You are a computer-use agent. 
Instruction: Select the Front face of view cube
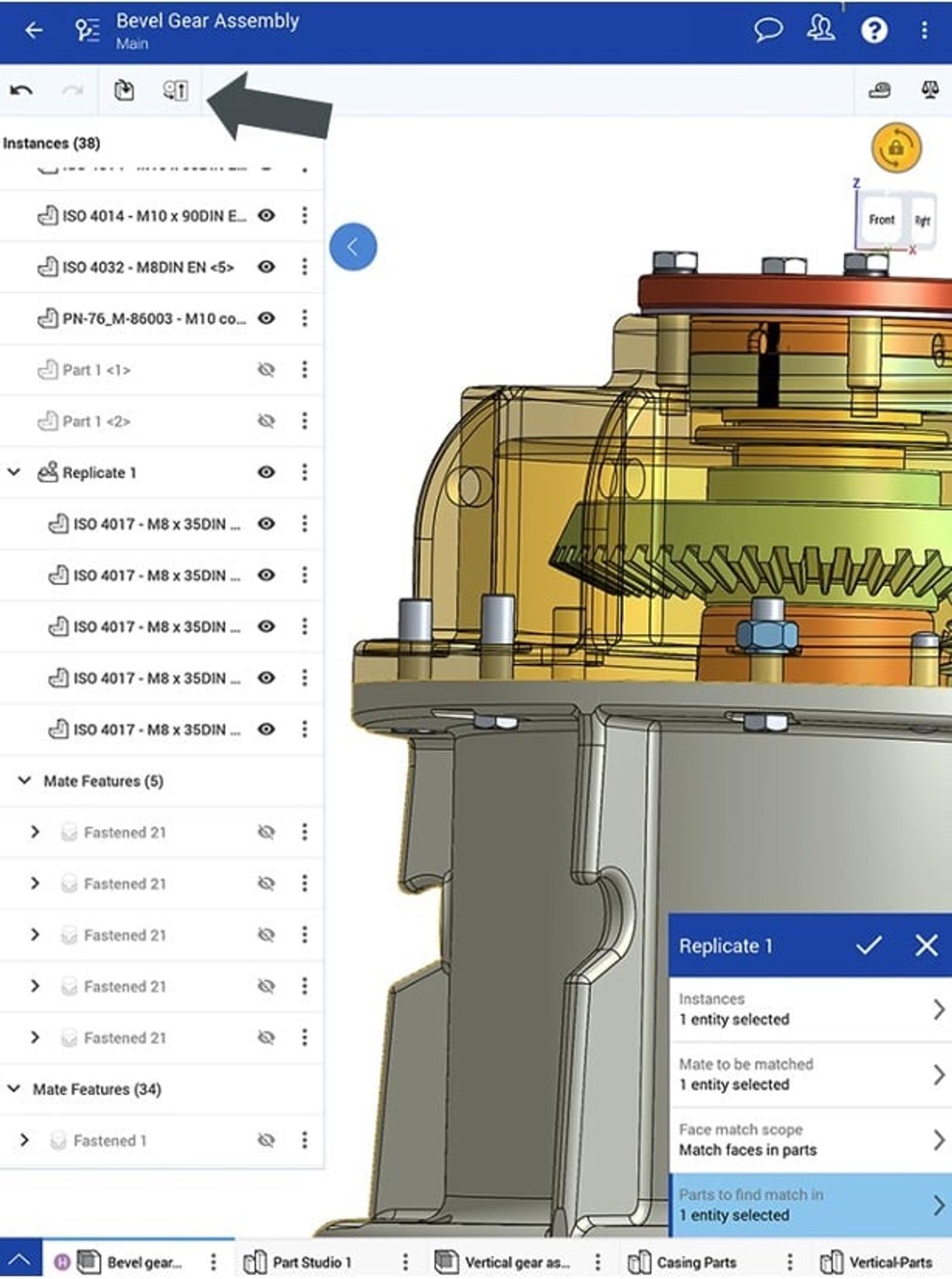coord(881,220)
